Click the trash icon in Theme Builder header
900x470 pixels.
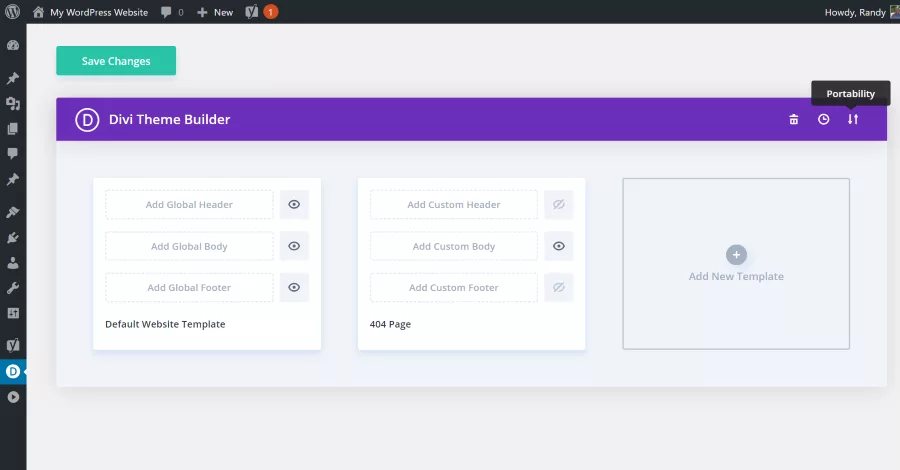794,119
